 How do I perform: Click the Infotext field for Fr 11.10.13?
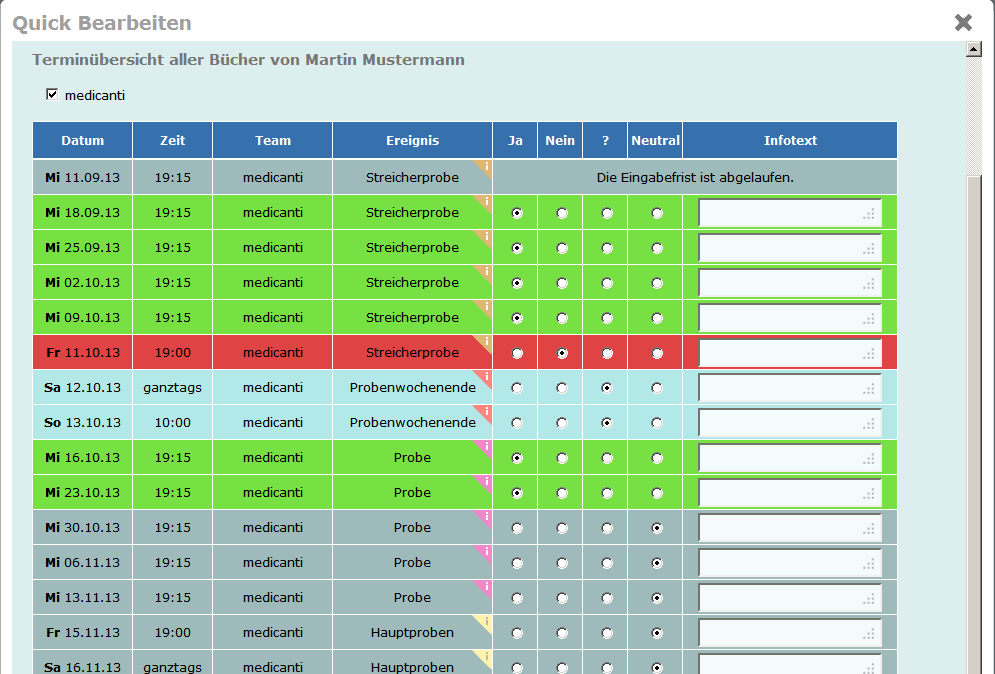point(789,352)
